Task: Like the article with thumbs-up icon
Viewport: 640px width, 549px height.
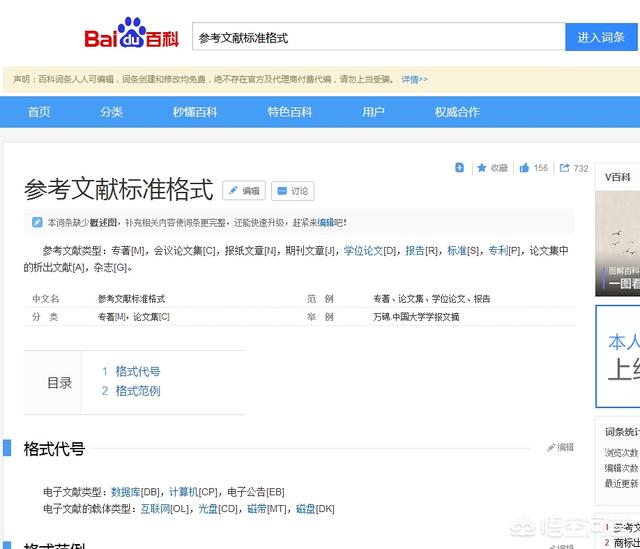Action: click(x=524, y=168)
